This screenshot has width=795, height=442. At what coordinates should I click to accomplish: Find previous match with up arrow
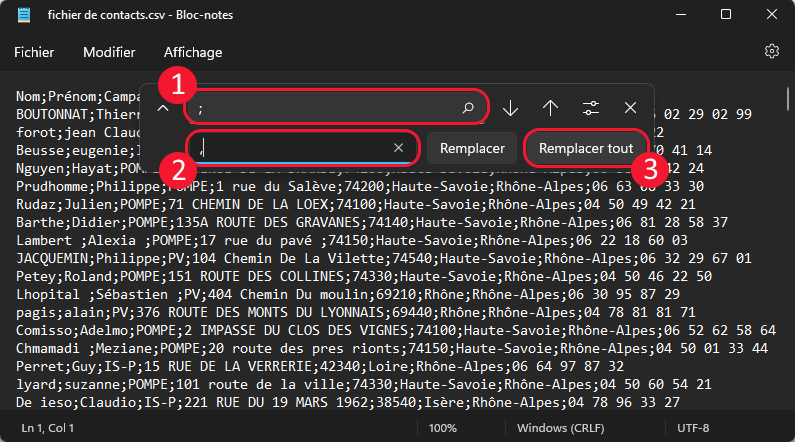[x=550, y=108]
